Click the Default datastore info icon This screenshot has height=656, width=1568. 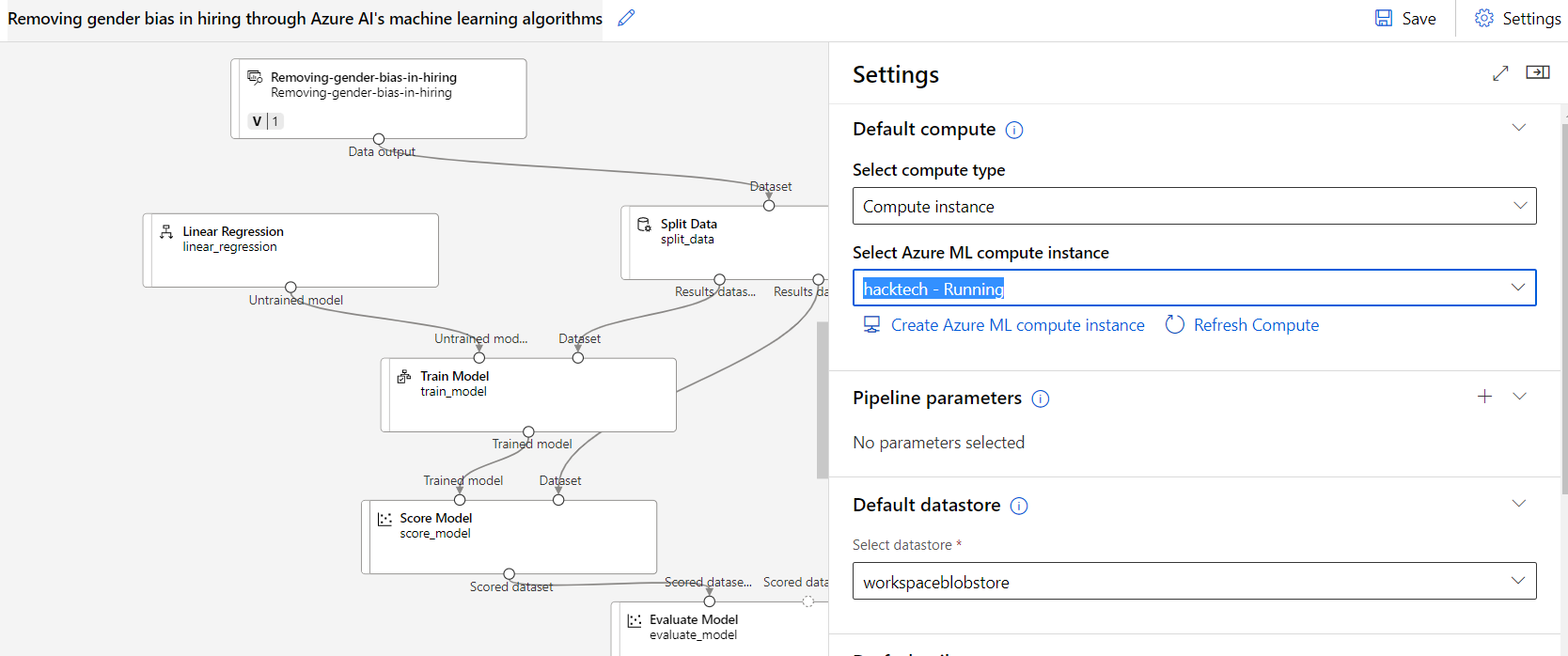pos(1019,507)
